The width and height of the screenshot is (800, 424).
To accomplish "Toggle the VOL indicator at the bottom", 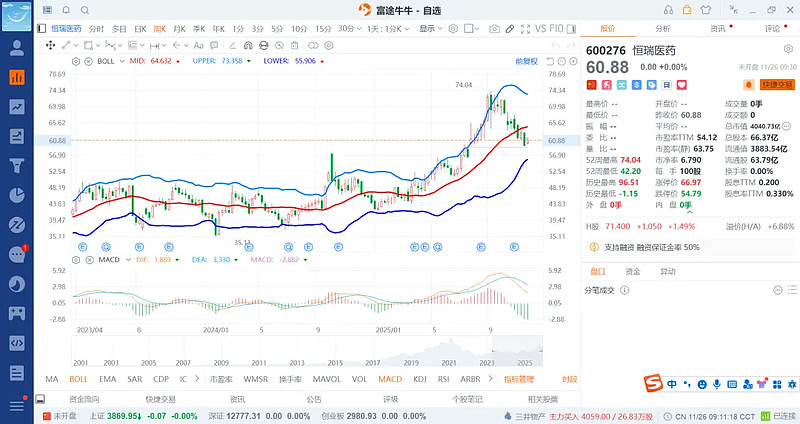I will click(x=359, y=379).
